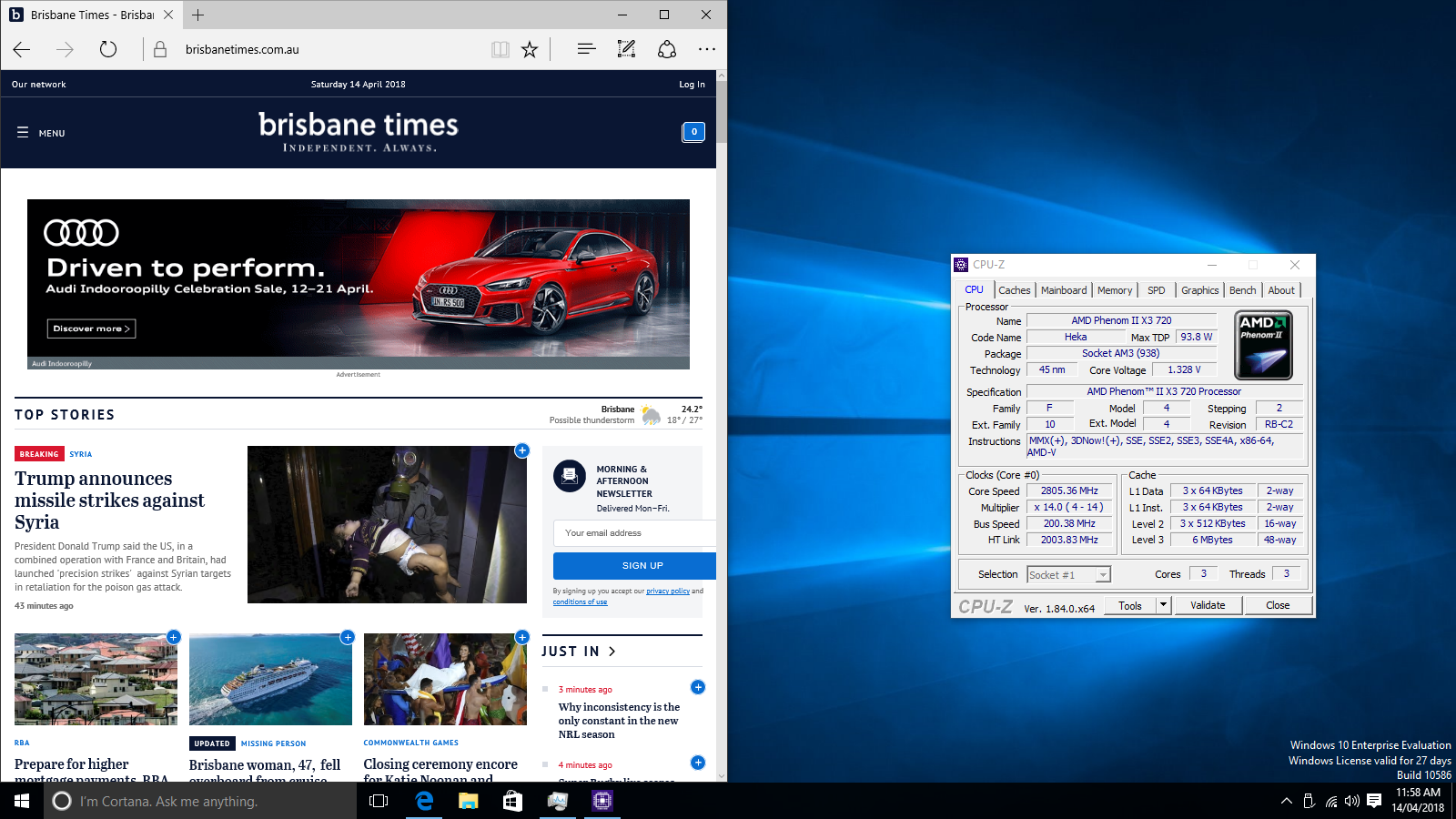Save cruise ship story plus icon
The image size is (1456, 819).
coord(348,637)
